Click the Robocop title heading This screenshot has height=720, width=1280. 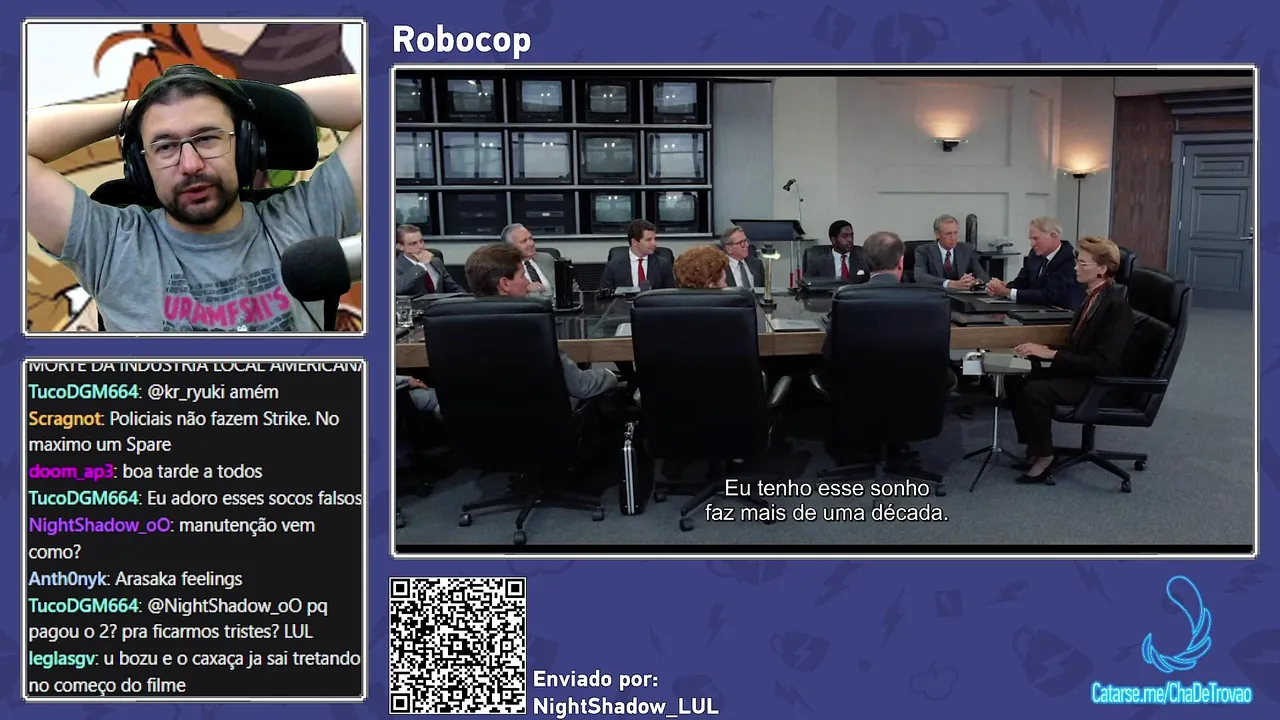[x=461, y=40]
